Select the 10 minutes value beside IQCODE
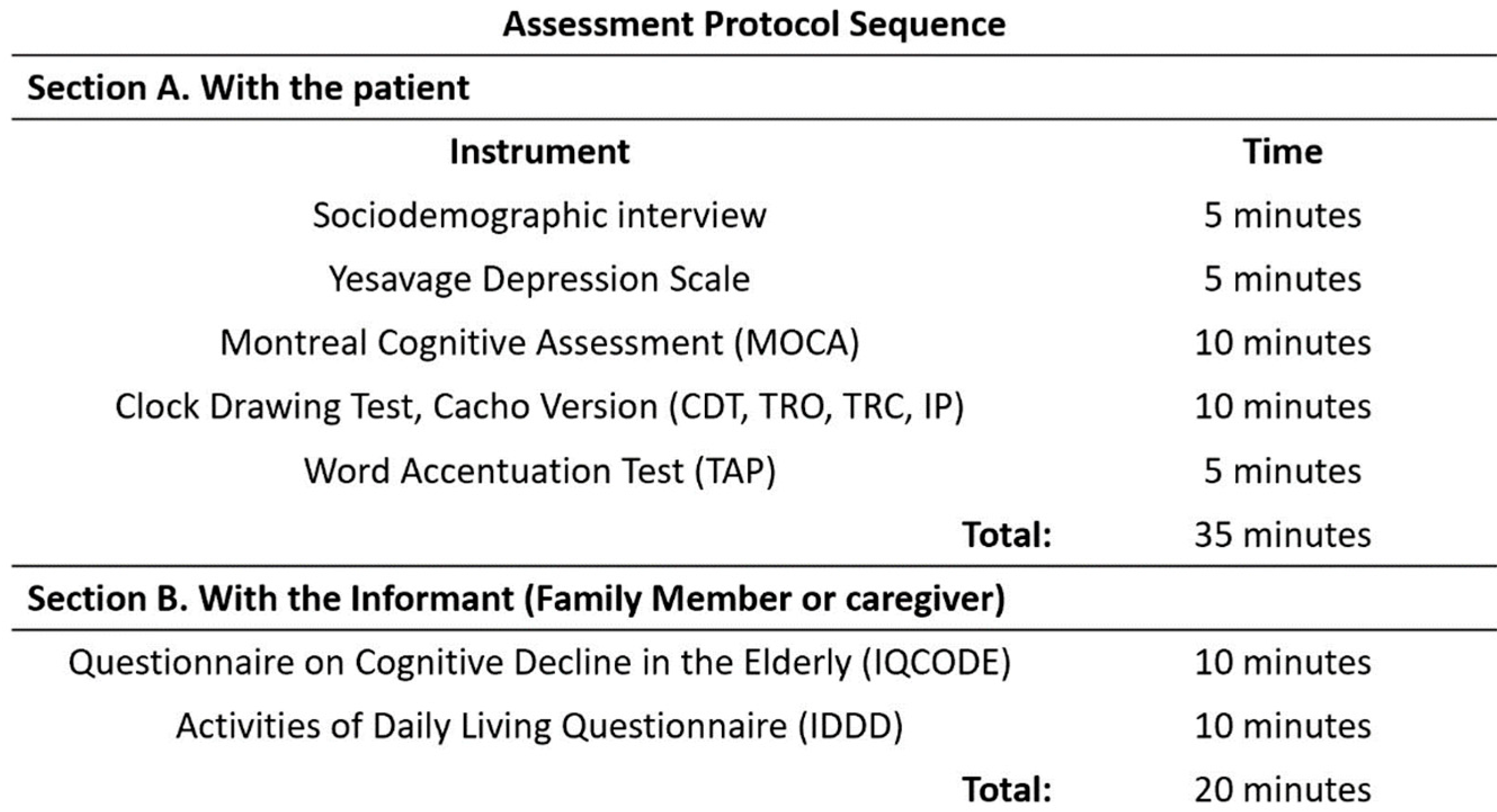Image resolution: width=1497 pixels, height=812 pixels. click(1282, 663)
